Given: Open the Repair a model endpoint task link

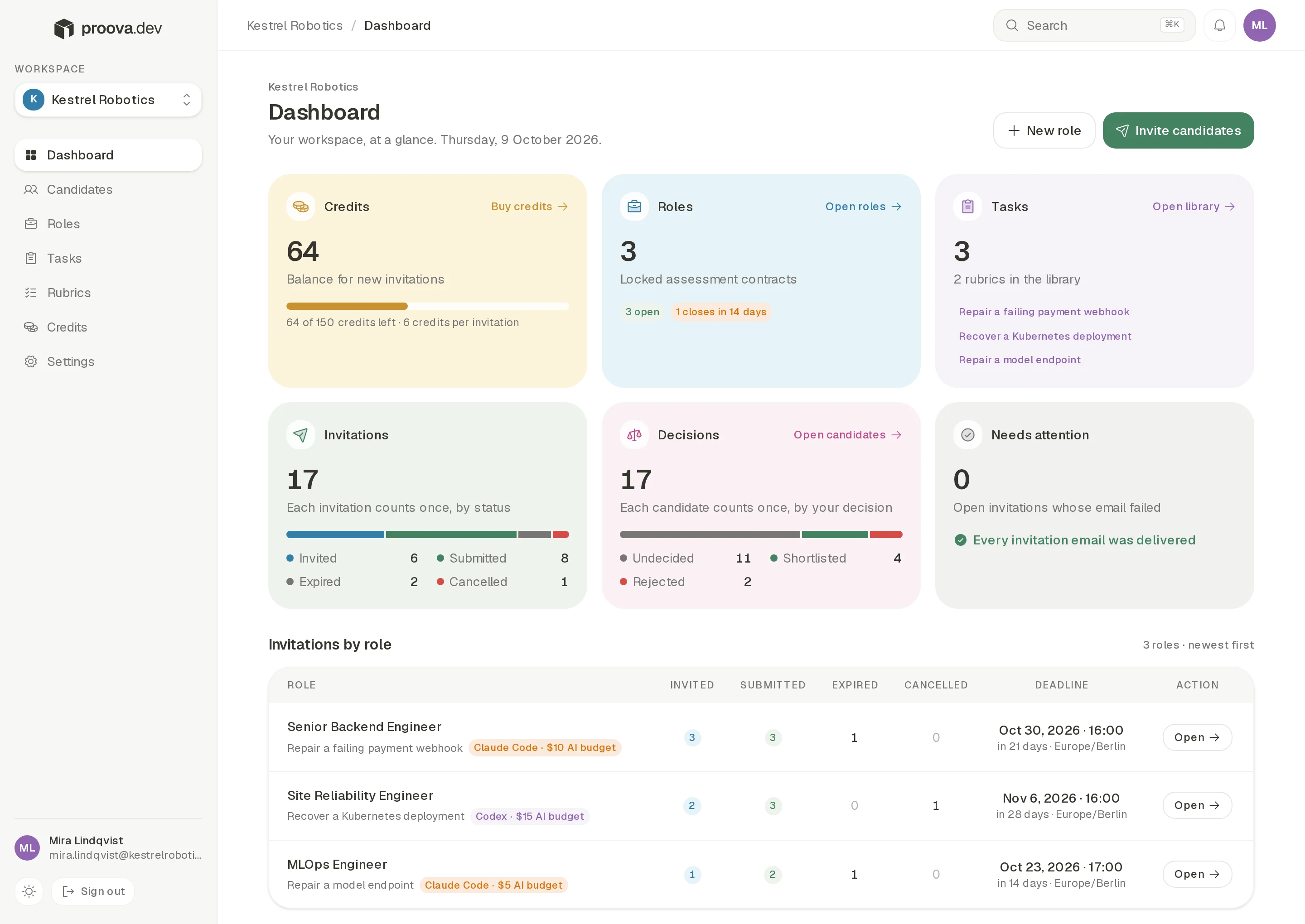Looking at the screenshot, I should [1019, 360].
